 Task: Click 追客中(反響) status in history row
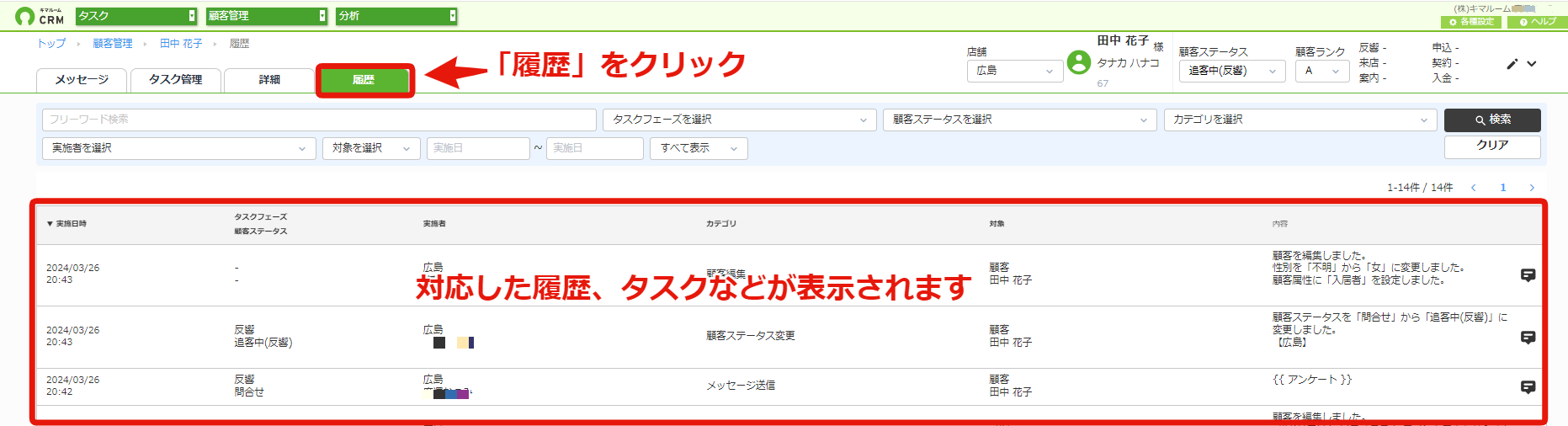point(263,343)
